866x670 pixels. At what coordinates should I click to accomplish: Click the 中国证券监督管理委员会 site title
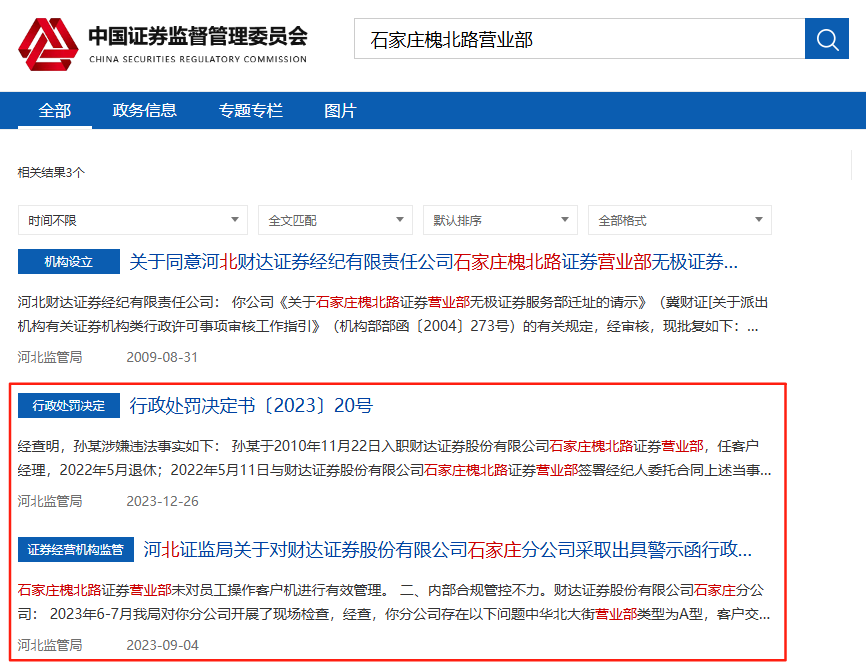[198, 36]
